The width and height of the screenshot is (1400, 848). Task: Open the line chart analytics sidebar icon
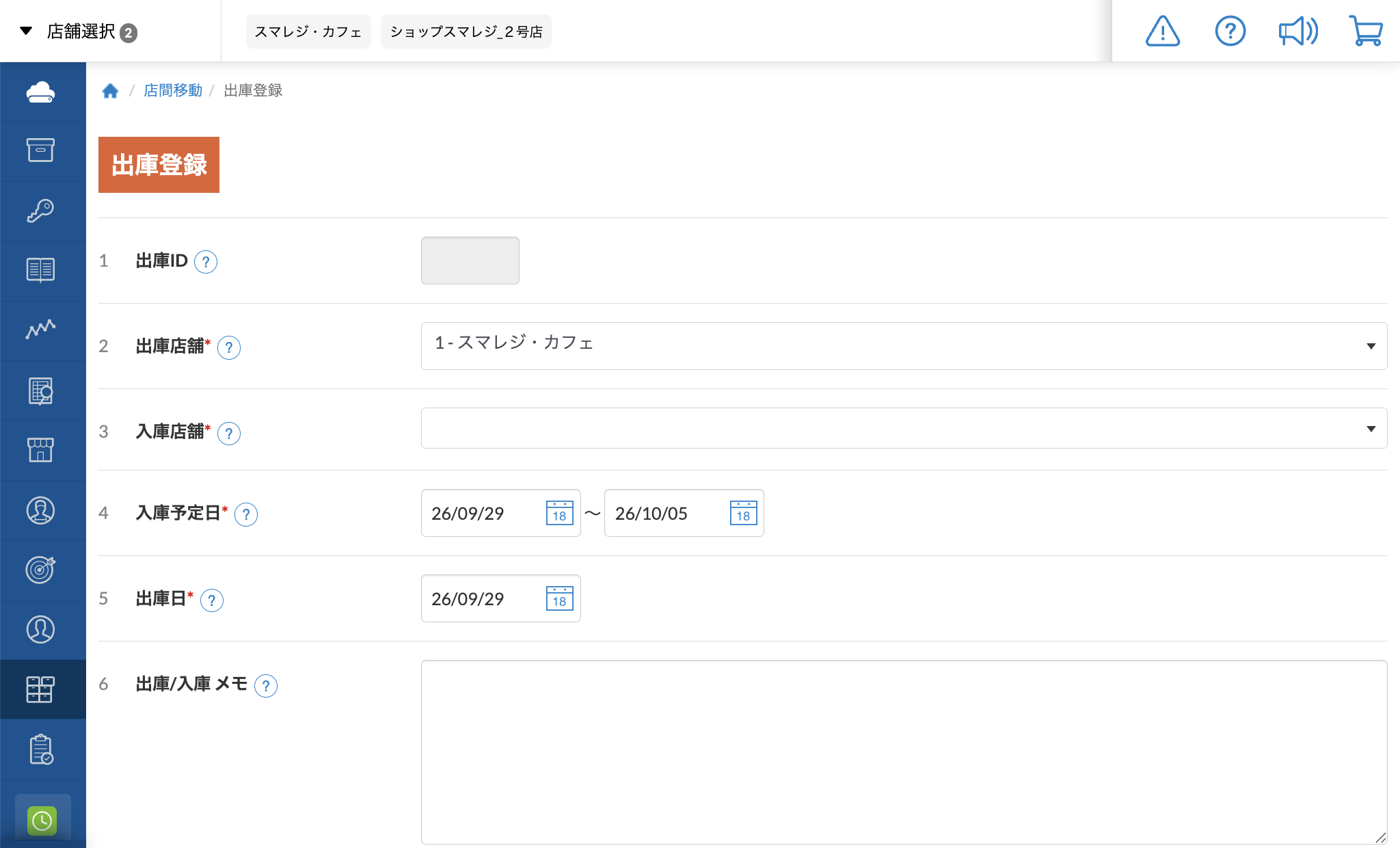click(41, 330)
